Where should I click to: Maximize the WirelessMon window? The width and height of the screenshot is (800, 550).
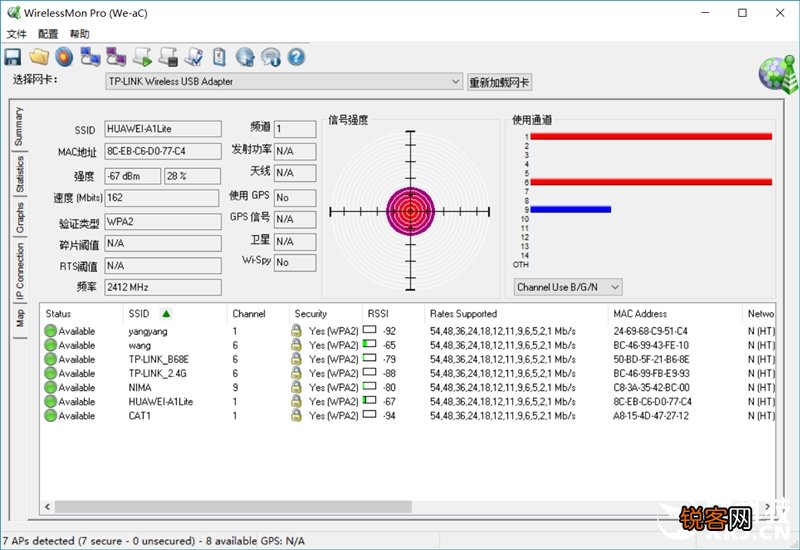click(742, 13)
